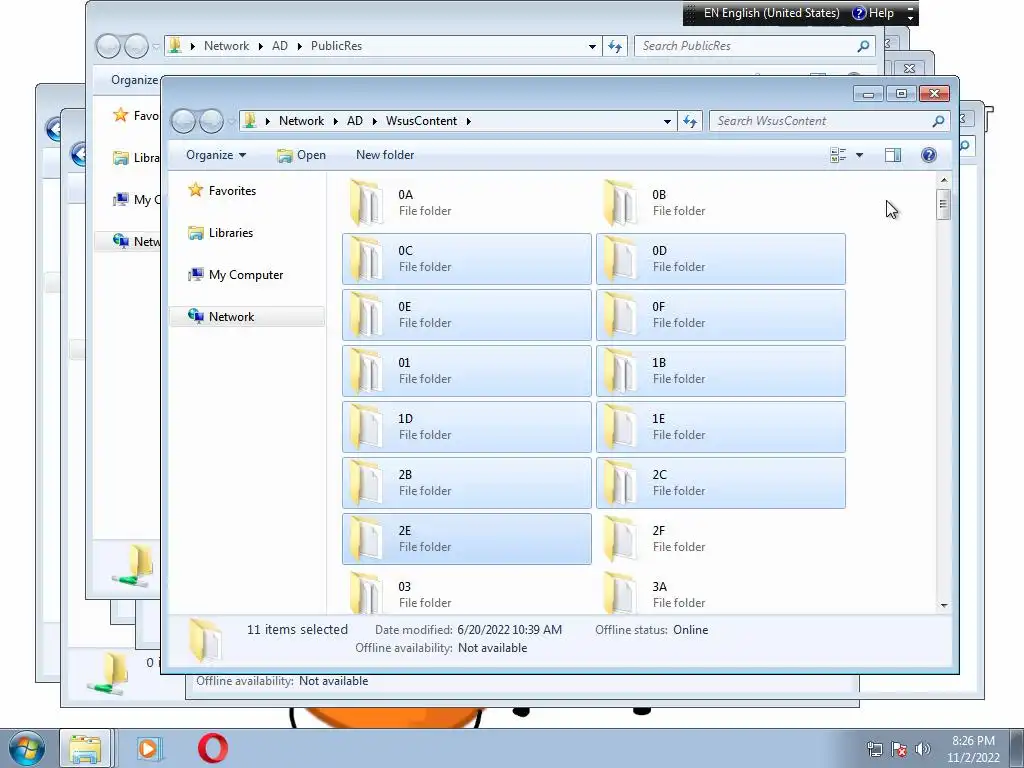Screen dimensions: 1024x768
Task: Click the 1D folder icon
Action: click(366, 427)
